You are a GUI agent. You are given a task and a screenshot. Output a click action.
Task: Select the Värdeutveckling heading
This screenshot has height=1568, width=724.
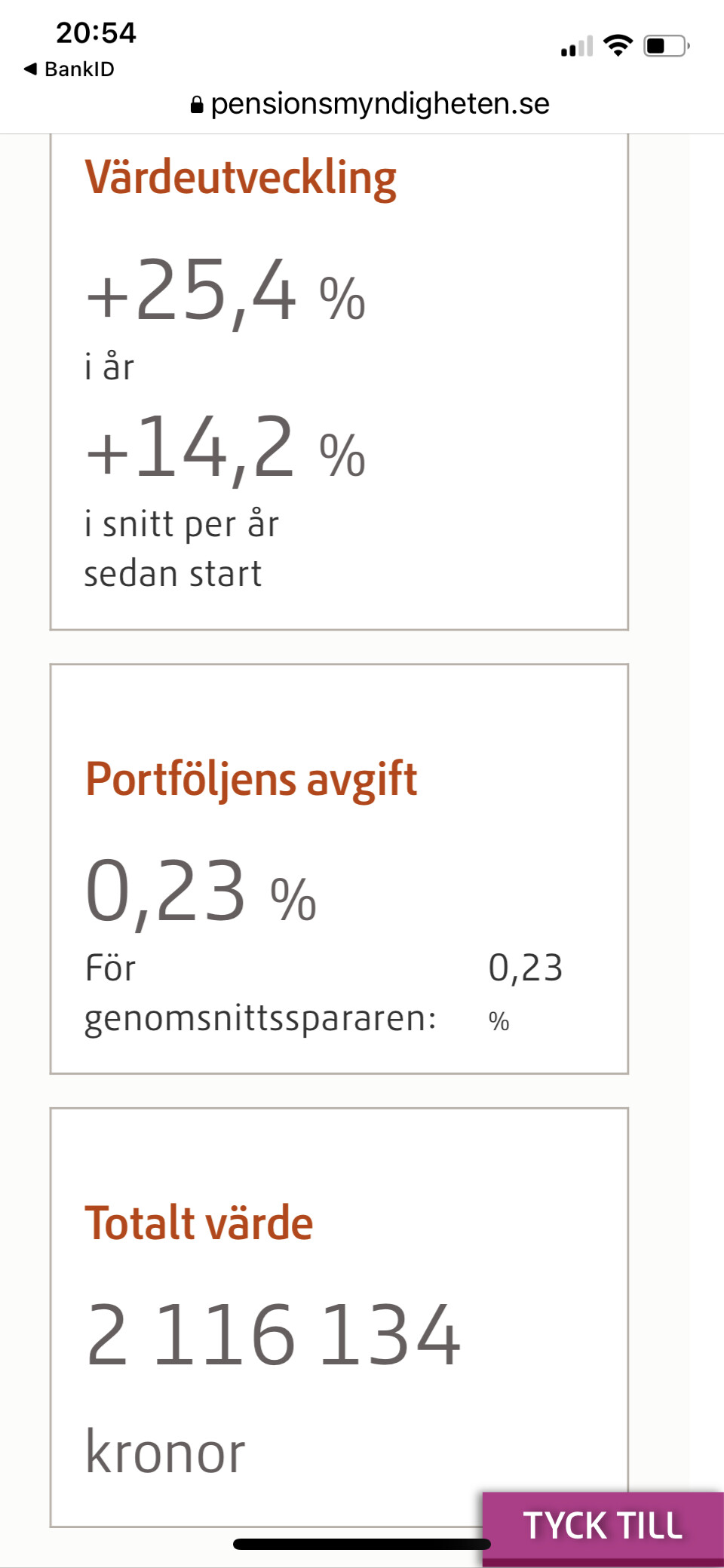(x=241, y=179)
